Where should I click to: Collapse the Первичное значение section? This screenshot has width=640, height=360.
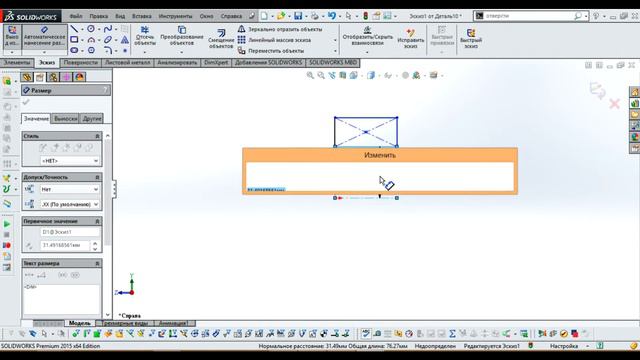click(97, 221)
